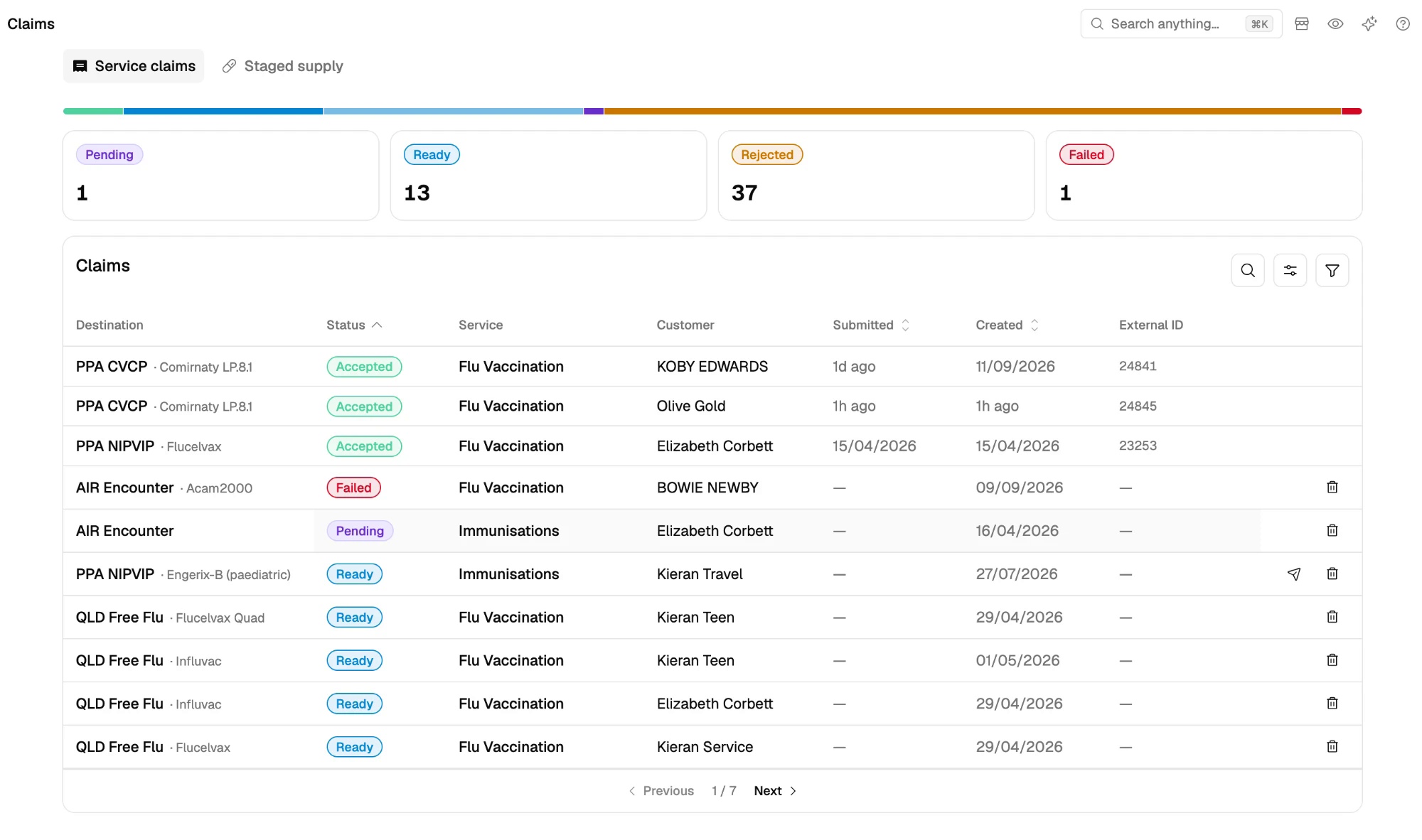Open the Failed summary card
This screenshot has width=1422, height=840.
coord(1204,176)
